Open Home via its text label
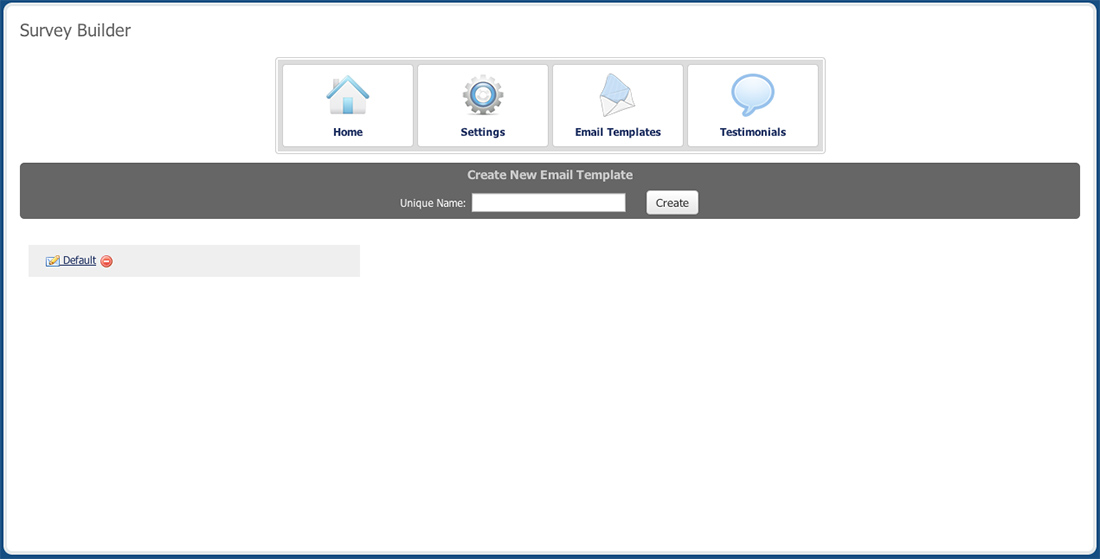This screenshot has height=559, width=1100. pos(347,132)
